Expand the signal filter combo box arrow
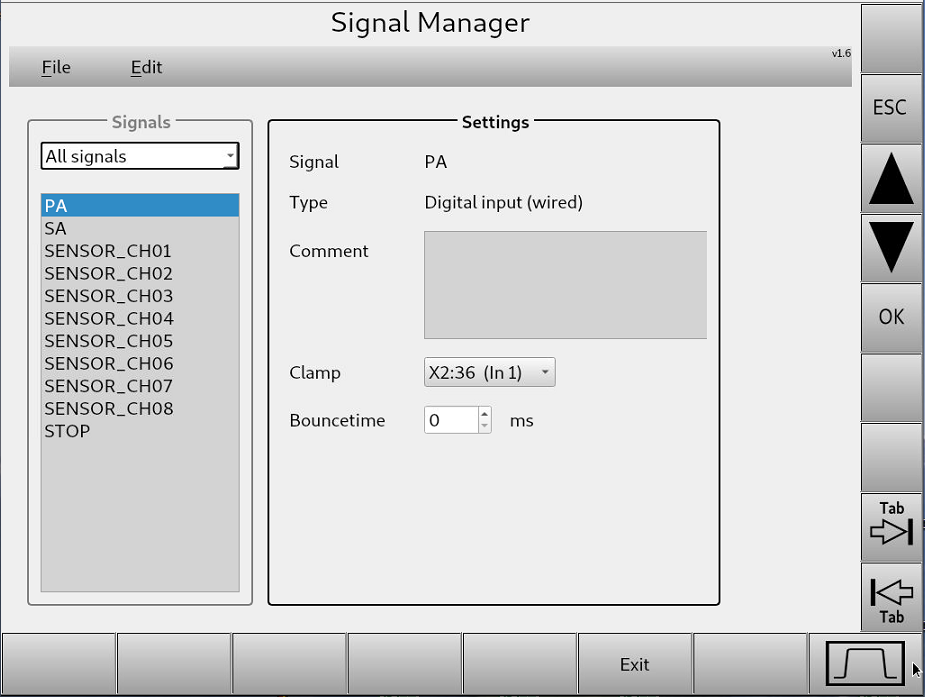 click(x=231, y=156)
